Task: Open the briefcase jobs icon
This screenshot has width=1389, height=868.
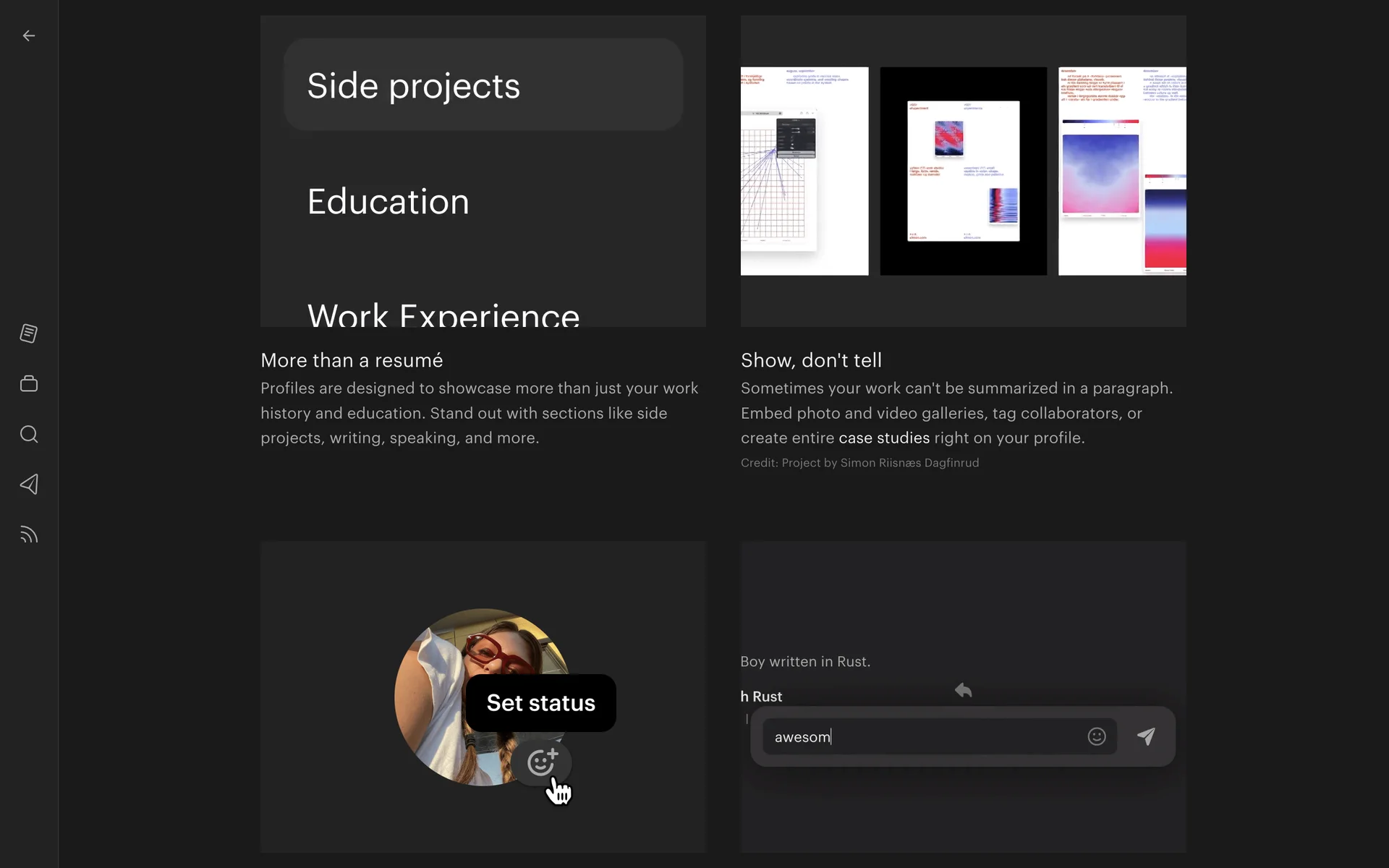Action: (x=29, y=383)
